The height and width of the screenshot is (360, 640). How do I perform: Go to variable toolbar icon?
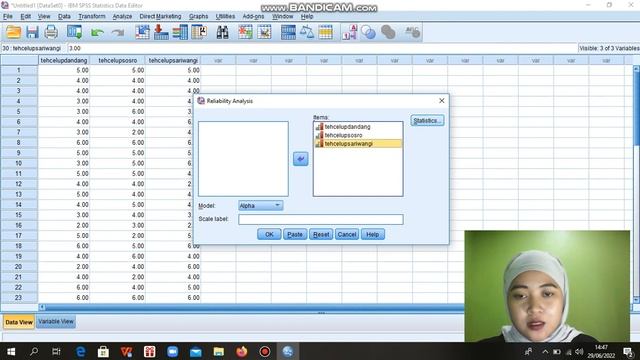pyautogui.click(x=161, y=32)
